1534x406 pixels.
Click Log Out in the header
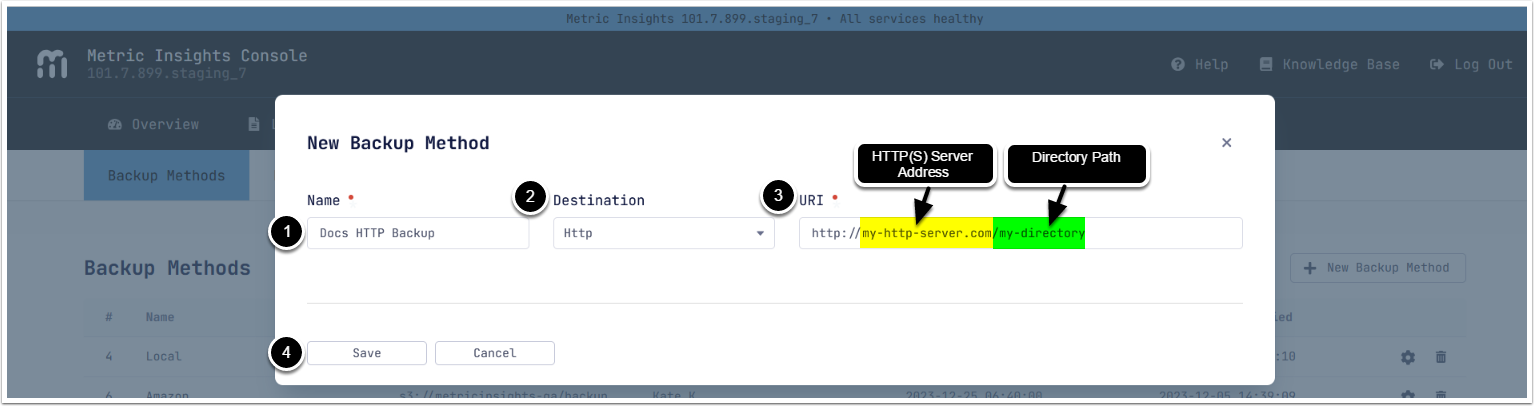click(x=1471, y=64)
